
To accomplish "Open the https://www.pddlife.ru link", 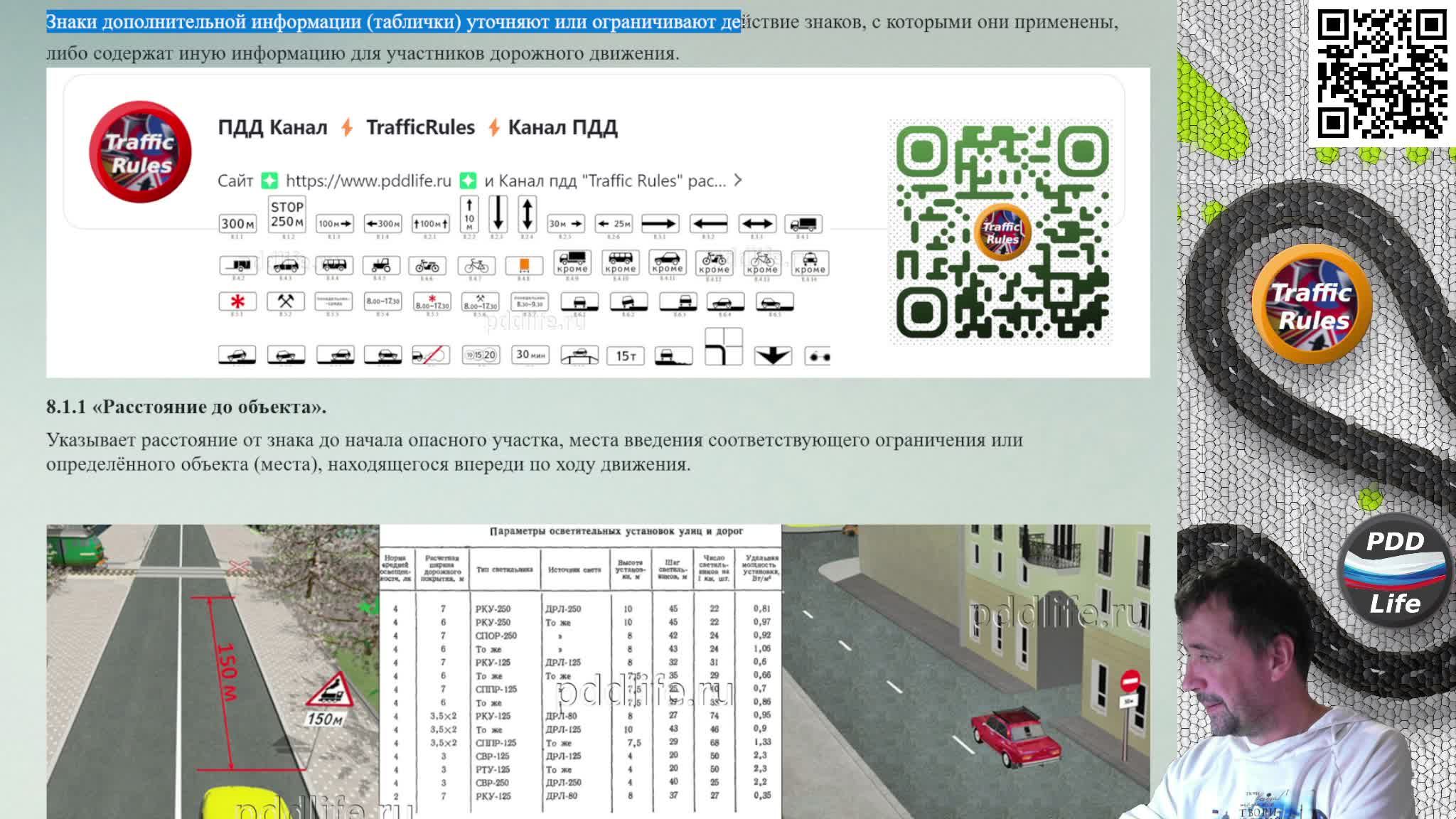I will pyautogui.click(x=368, y=181).
